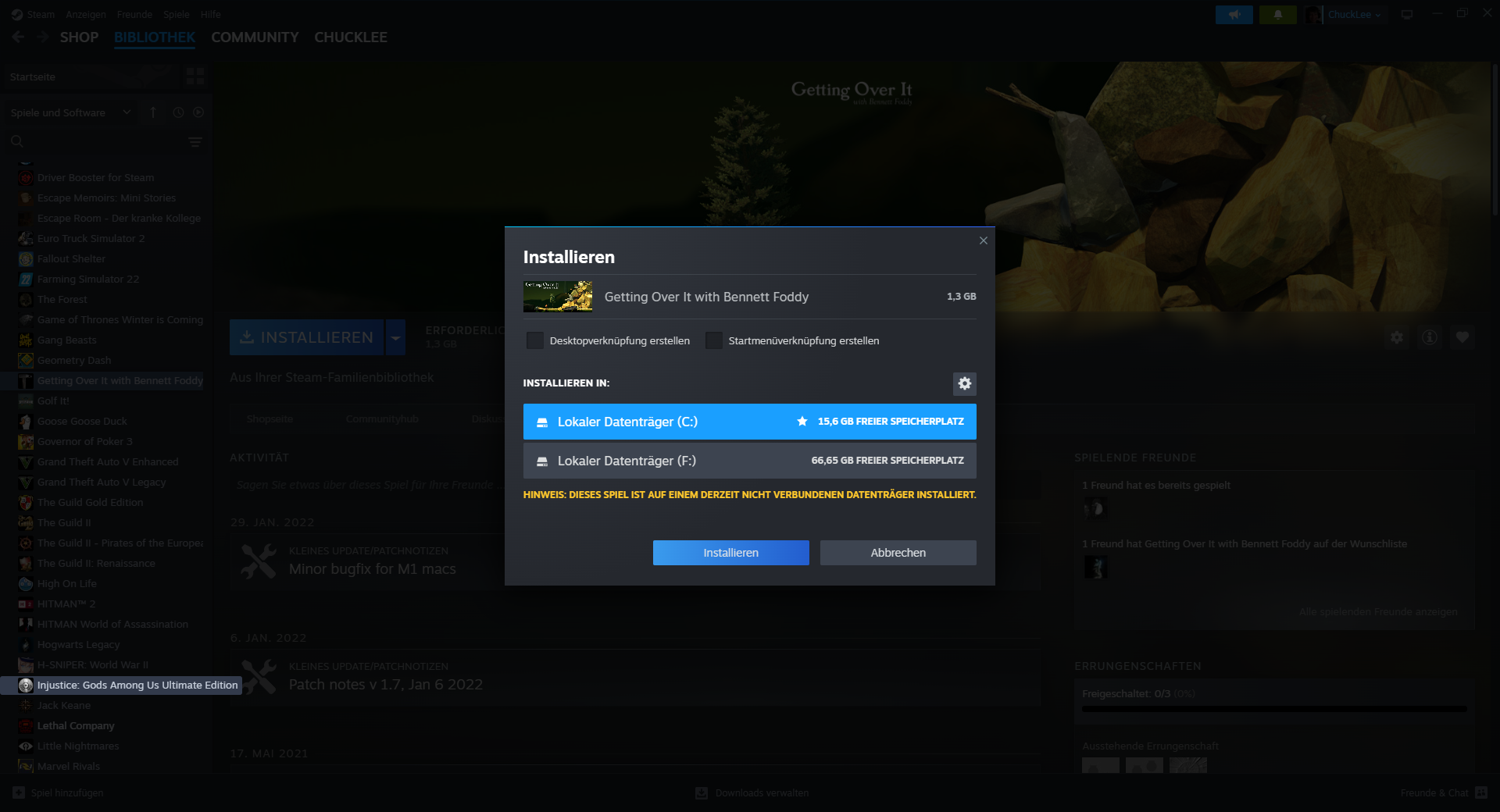This screenshot has height=812, width=1500.
Task: Select Lokaler Datenträger (C:) drive
Action: tap(750, 422)
